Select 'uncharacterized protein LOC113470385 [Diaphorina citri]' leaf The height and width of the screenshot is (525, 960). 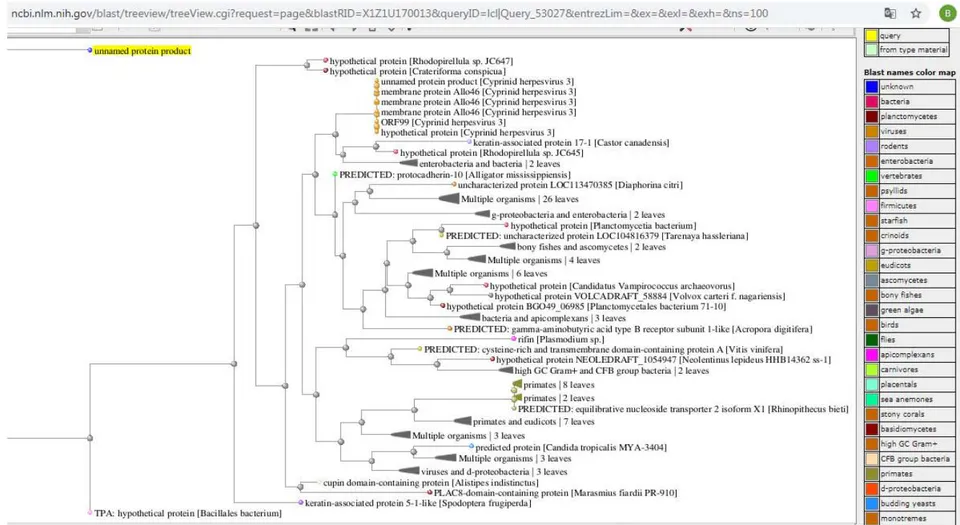coord(570,185)
